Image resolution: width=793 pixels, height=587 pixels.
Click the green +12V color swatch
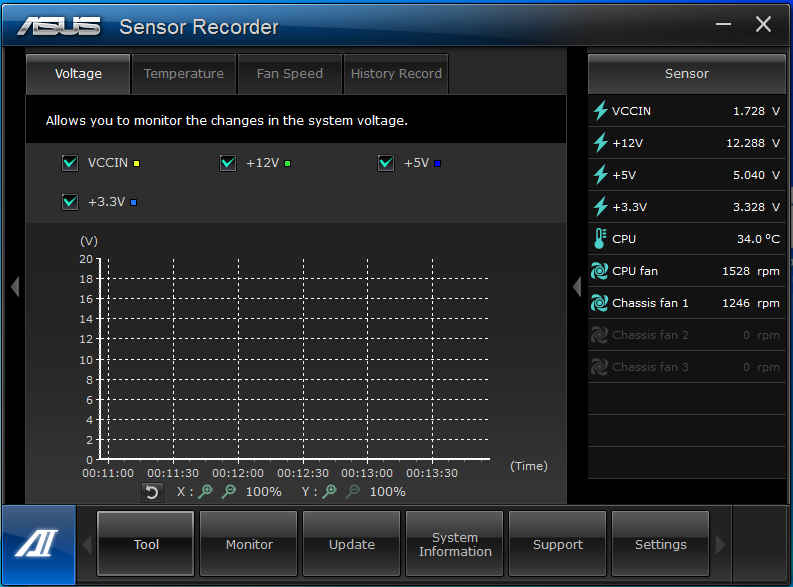tap(287, 163)
